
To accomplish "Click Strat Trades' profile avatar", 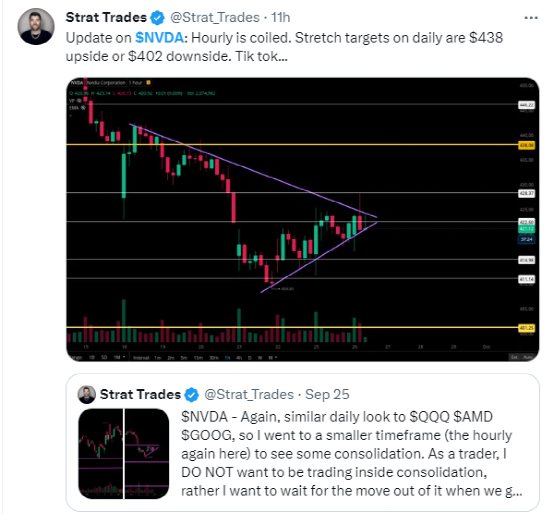I will [x=36, y=26].
